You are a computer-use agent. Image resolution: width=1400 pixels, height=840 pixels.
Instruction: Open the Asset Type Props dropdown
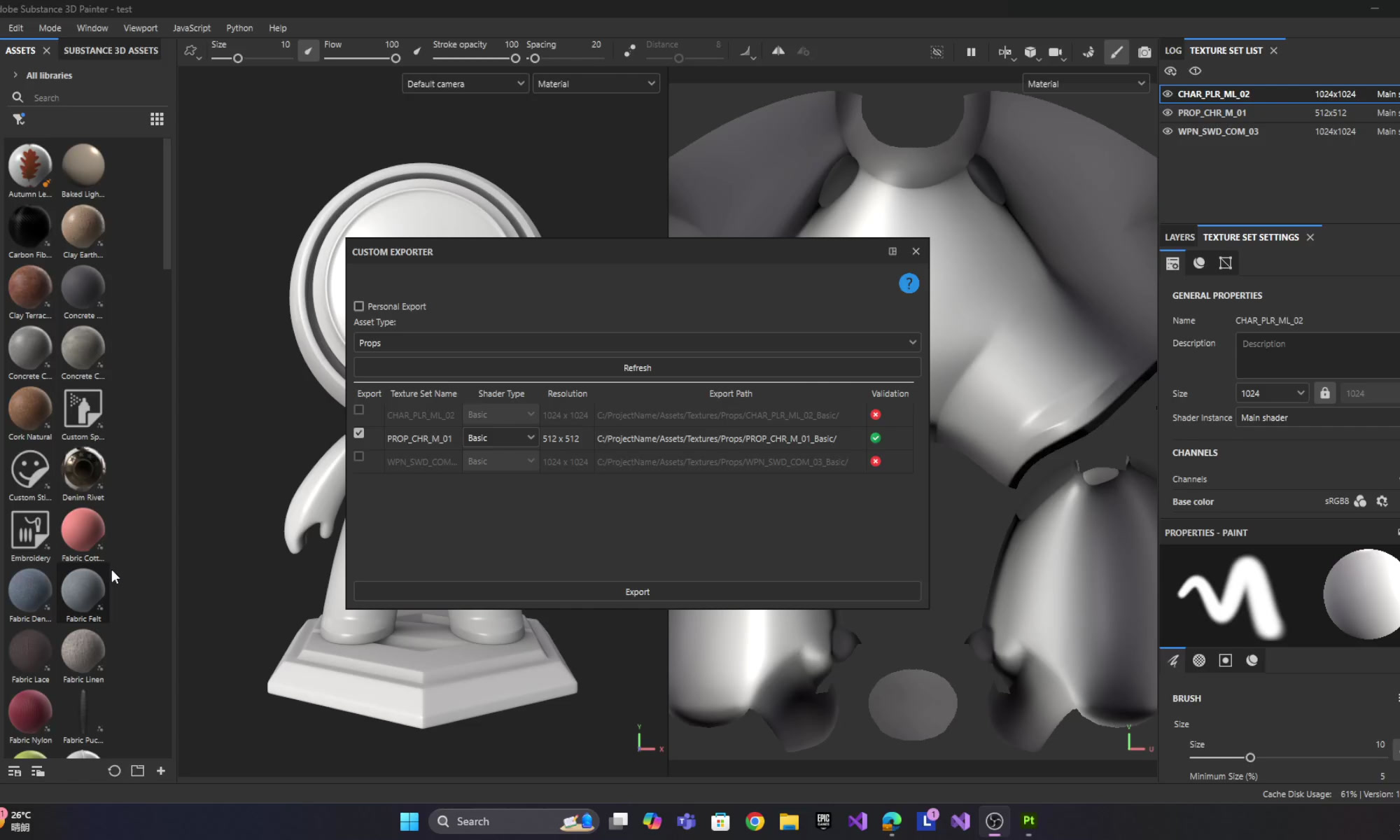(637, 342)
